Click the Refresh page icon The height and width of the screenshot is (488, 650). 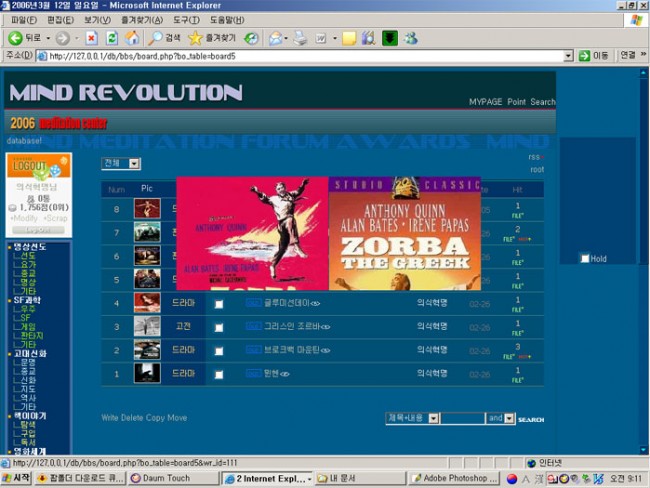pos(111,38)
